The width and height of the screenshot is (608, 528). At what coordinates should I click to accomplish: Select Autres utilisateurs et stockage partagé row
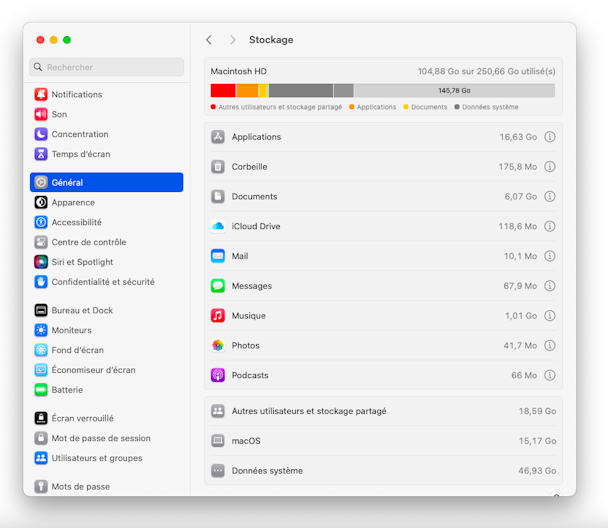(383, 411)
